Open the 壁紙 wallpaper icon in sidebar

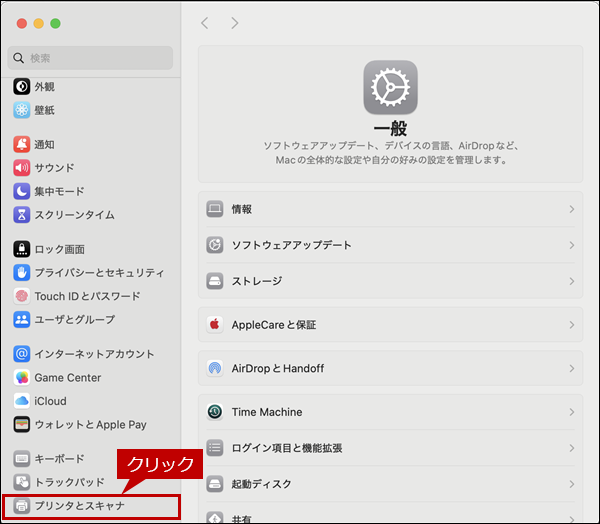click(22, 110)
